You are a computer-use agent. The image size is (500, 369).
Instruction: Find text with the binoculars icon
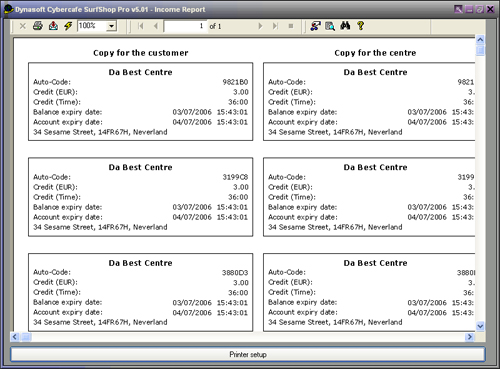point(345,26)
